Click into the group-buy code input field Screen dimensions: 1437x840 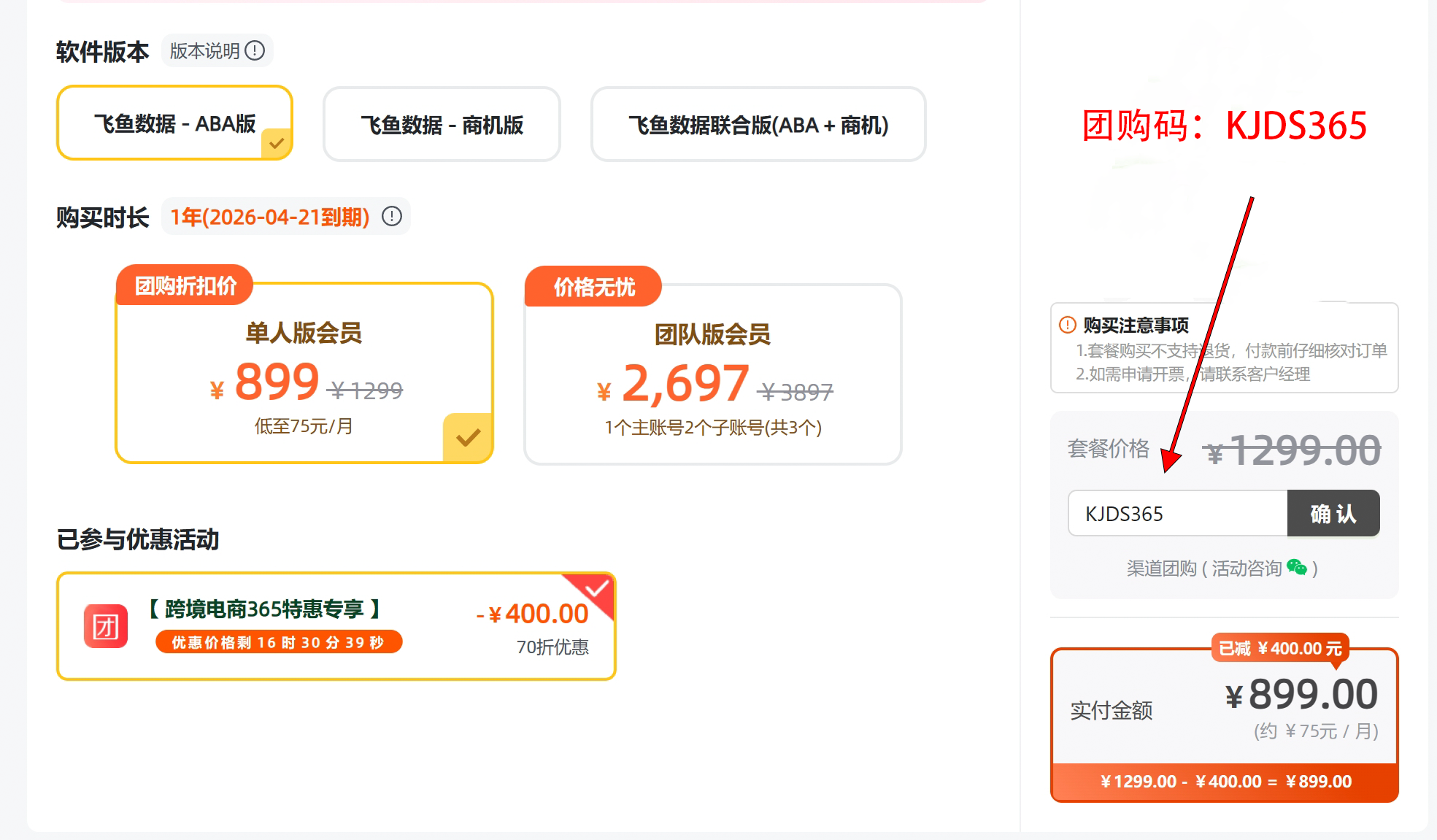1177,514
